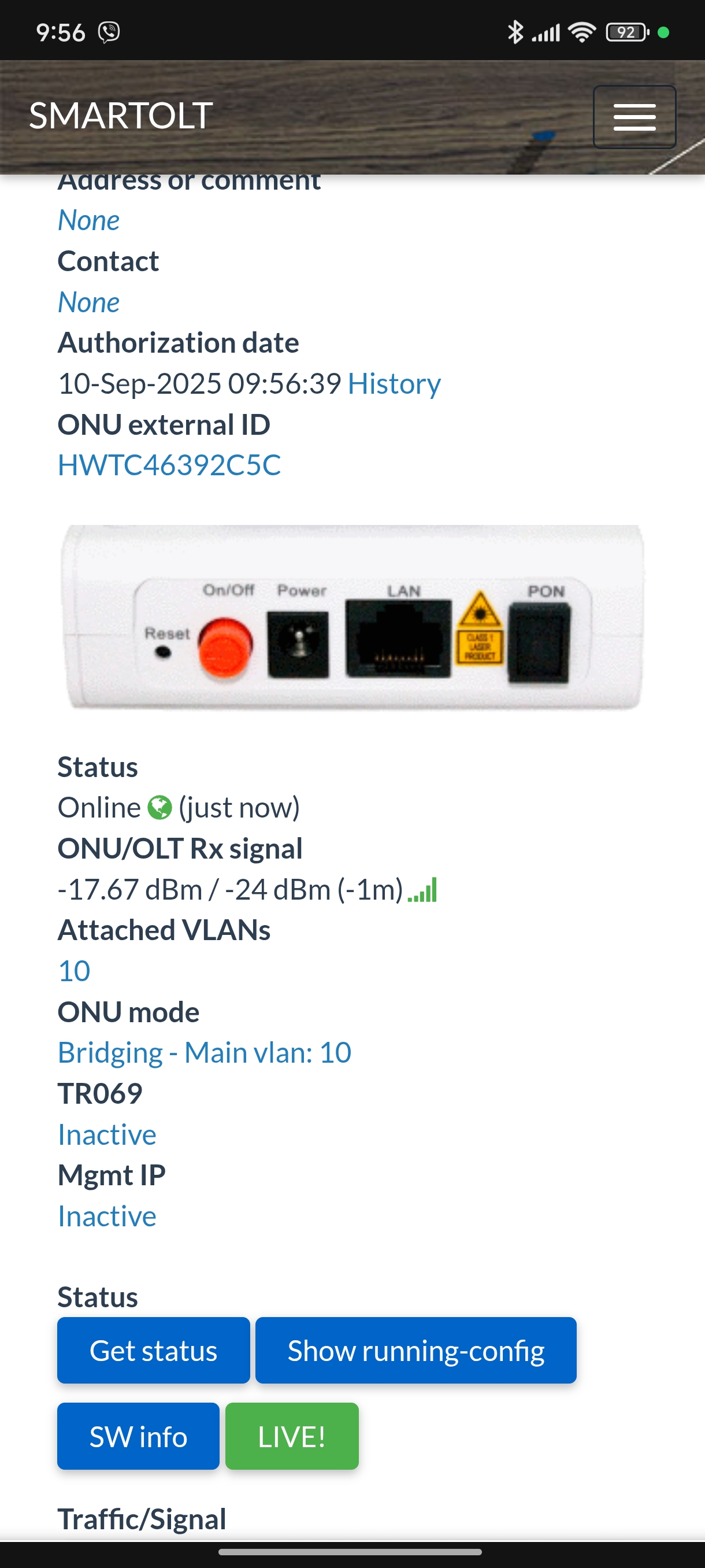Tap the cellular signal icon
705x1568 pixels.
(546, 32)
